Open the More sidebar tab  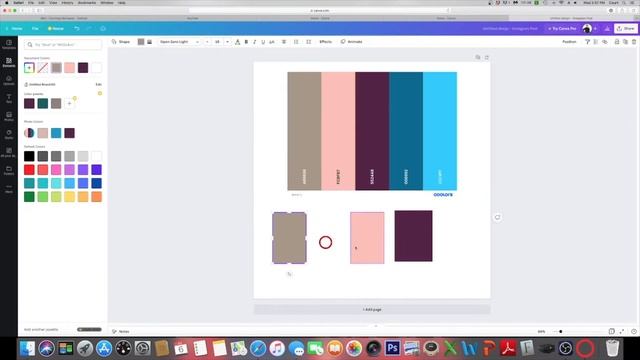pyautogui.click(x=9, y=188)
